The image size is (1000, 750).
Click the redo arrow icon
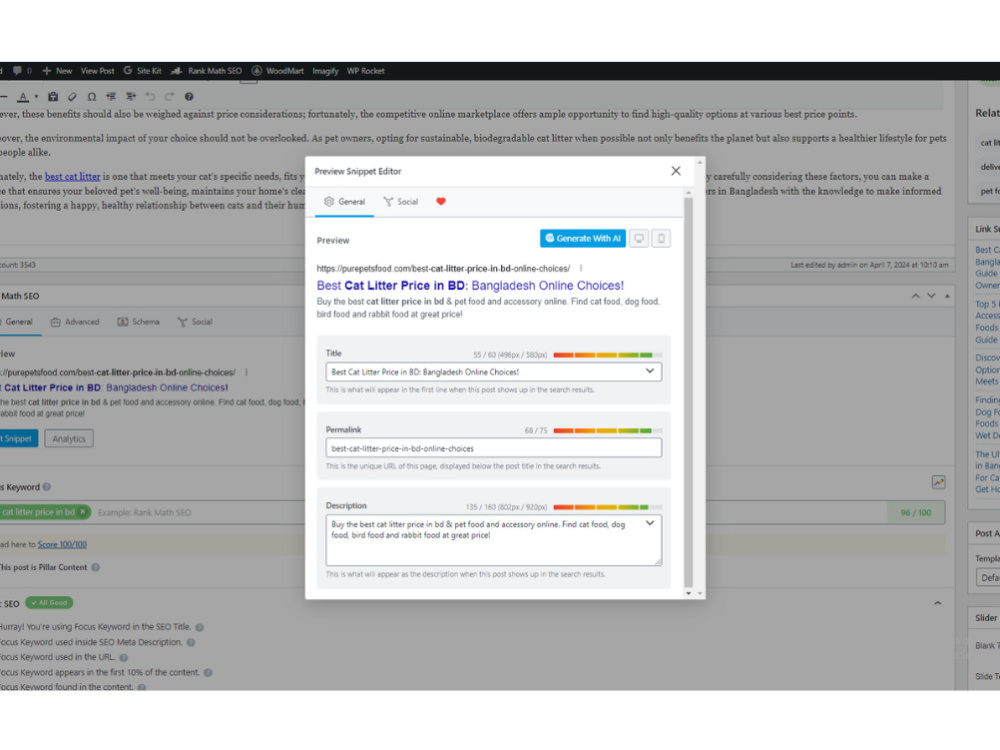click(170, 97)
